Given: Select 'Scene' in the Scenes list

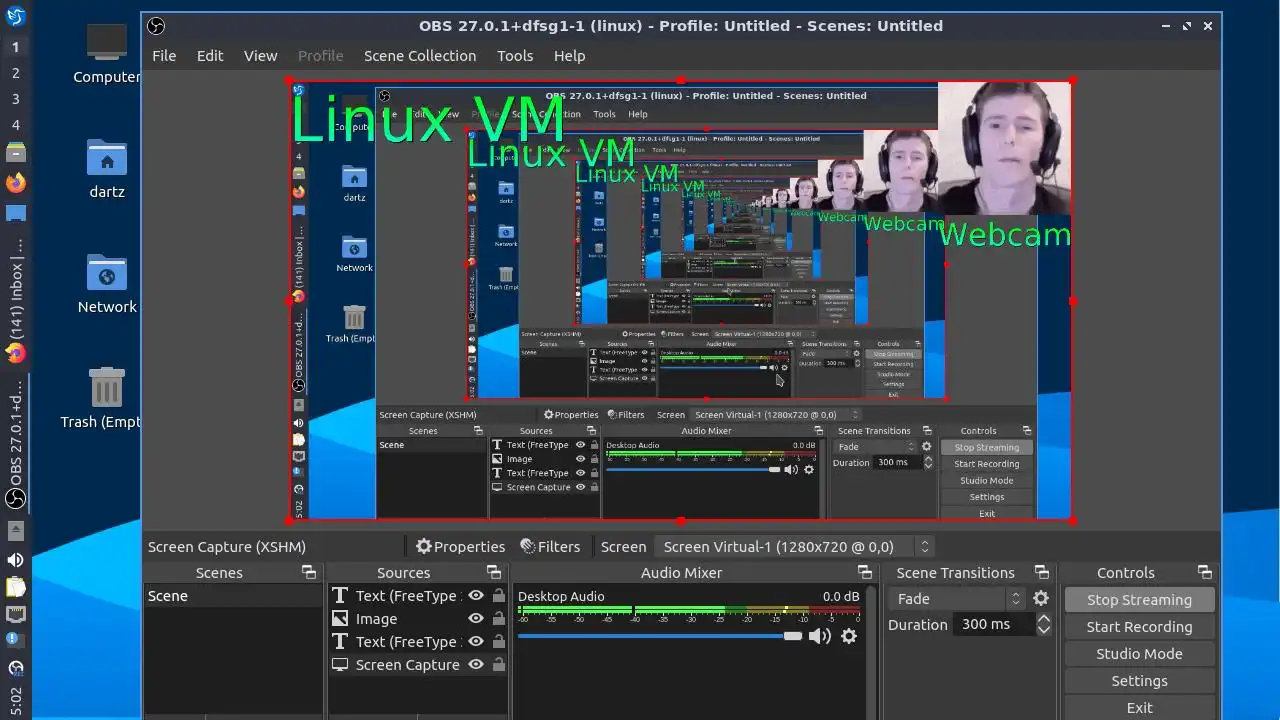Looking at the screenshot, I should click(x=233, y=595).
